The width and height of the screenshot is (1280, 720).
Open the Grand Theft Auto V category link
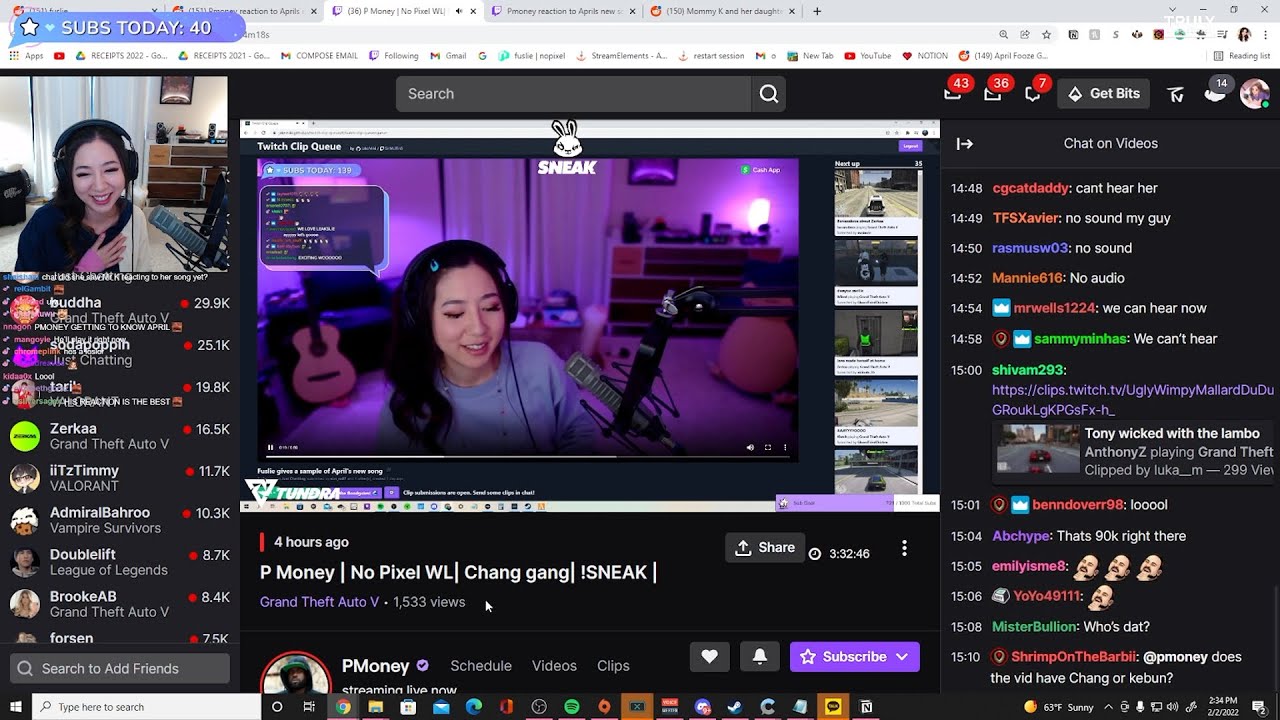click(x=319, y=602)
